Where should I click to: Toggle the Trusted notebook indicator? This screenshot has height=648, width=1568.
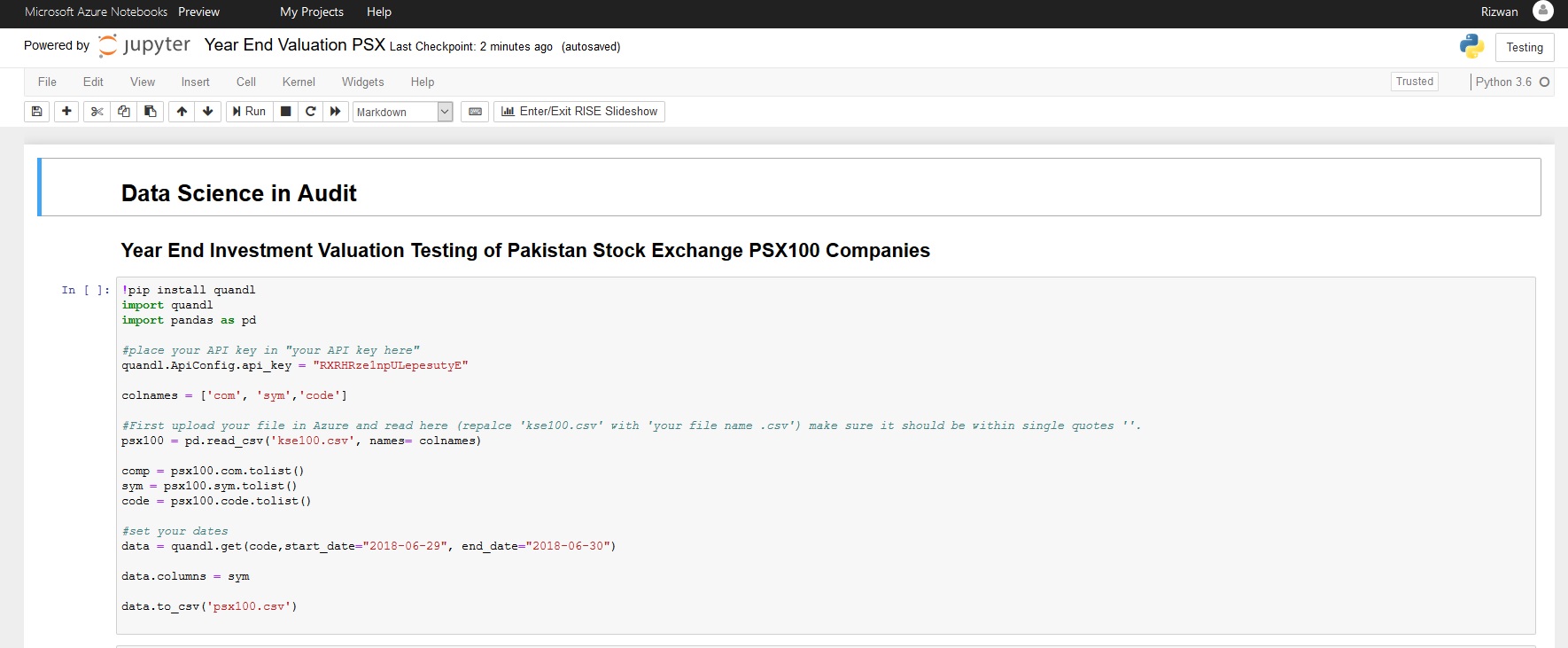pos(1414,82)
